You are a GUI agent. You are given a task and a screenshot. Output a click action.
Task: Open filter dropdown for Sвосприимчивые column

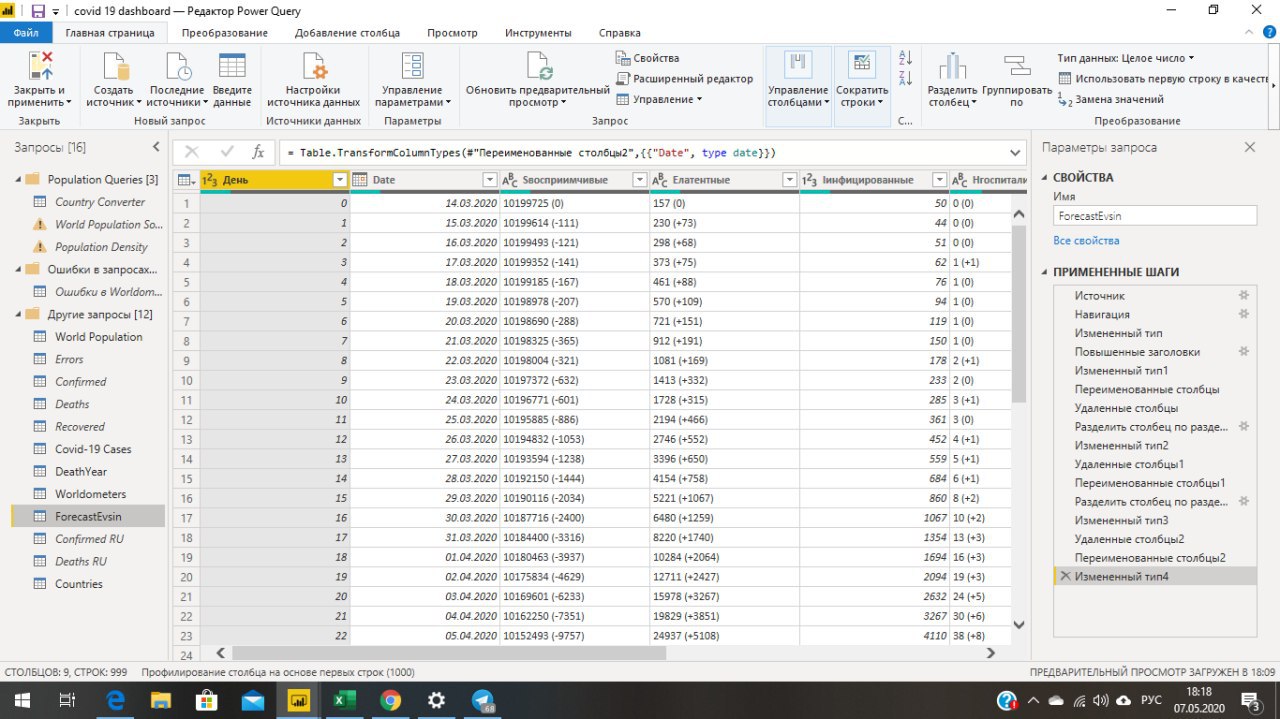pyautogui.click(x=640, y=180)
